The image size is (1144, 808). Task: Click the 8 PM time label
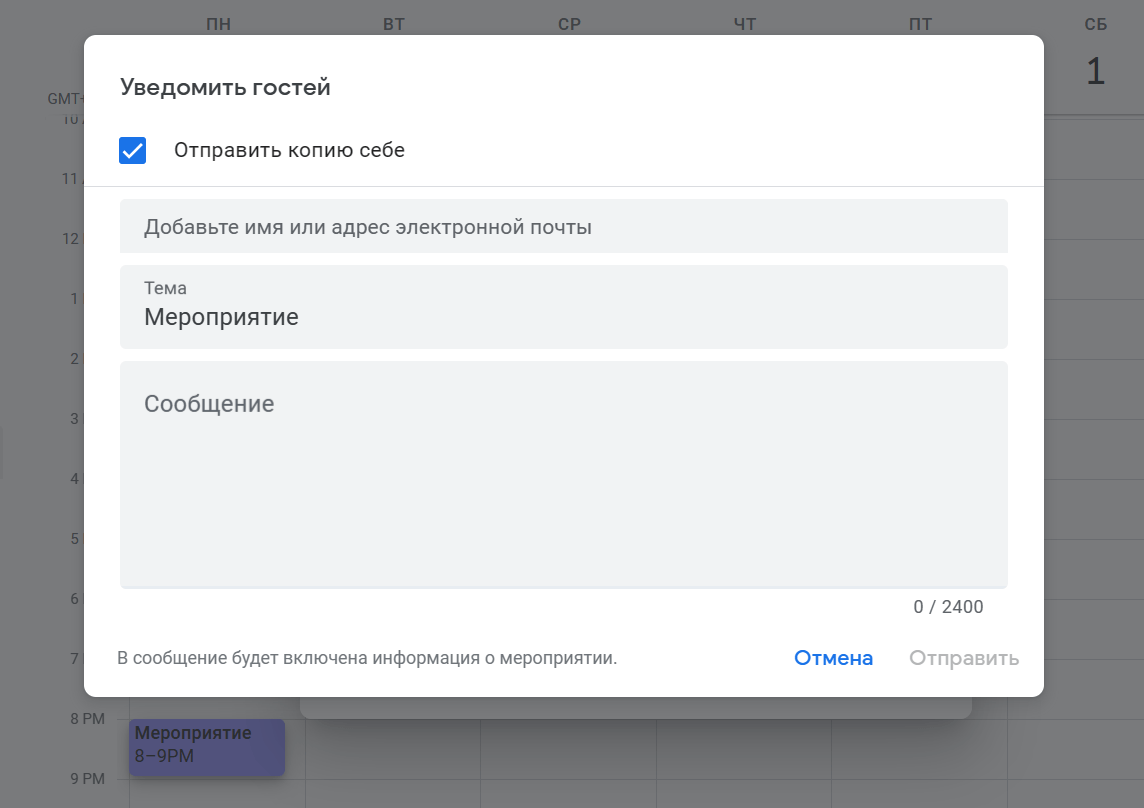pos(88,719)
